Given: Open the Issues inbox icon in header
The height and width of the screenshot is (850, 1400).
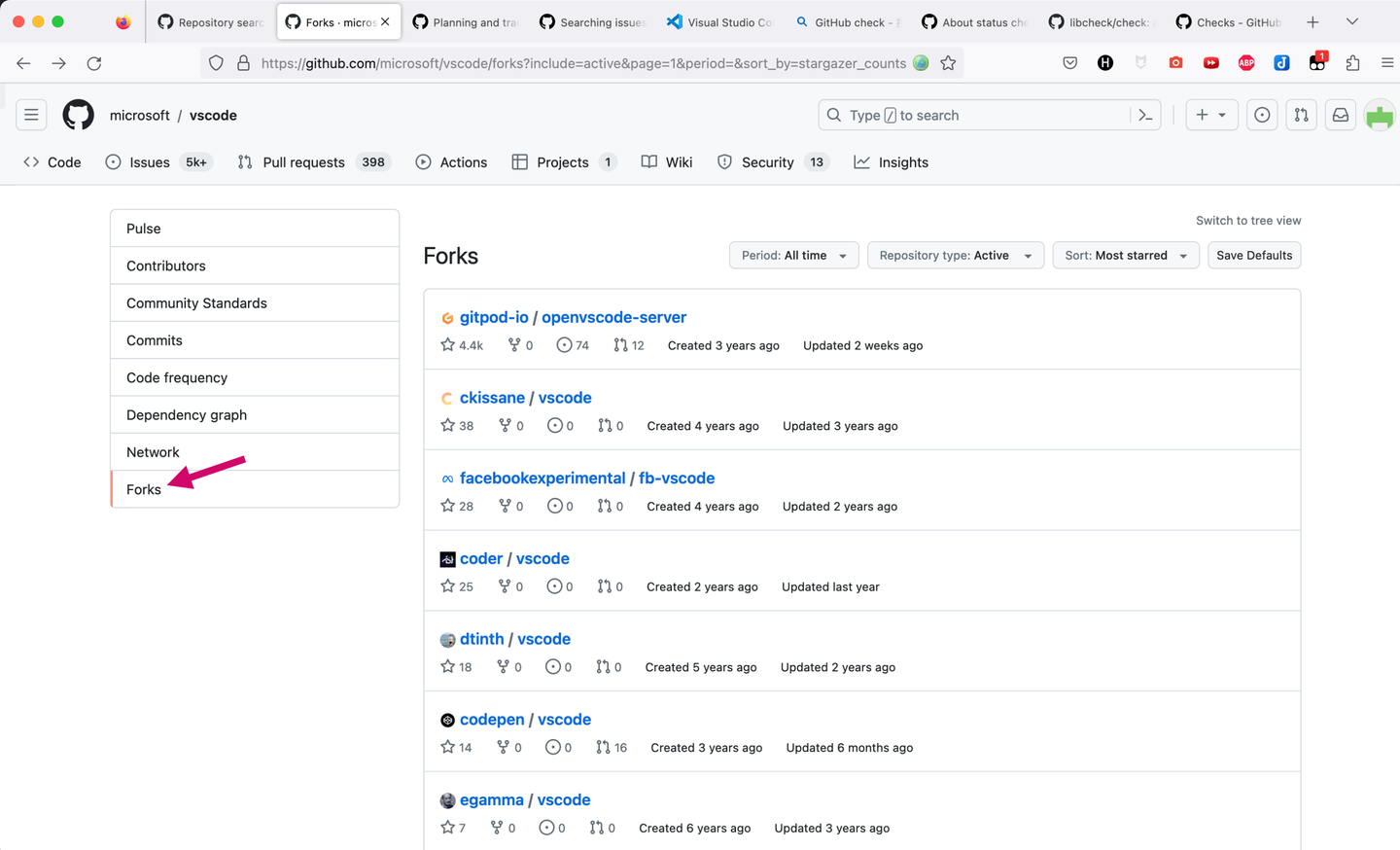Looking at the screenshot, I should pos(1262,115).
